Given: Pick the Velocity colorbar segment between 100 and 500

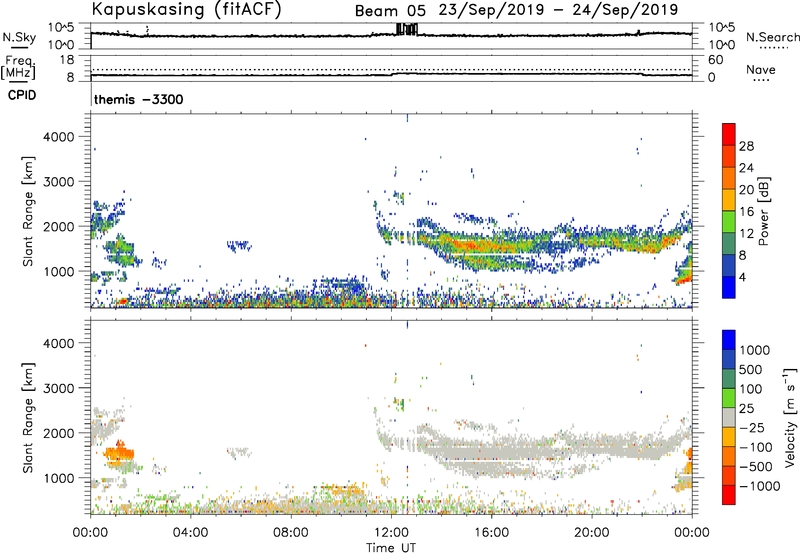Looking at the screenshot, I should tap(729, 379).
